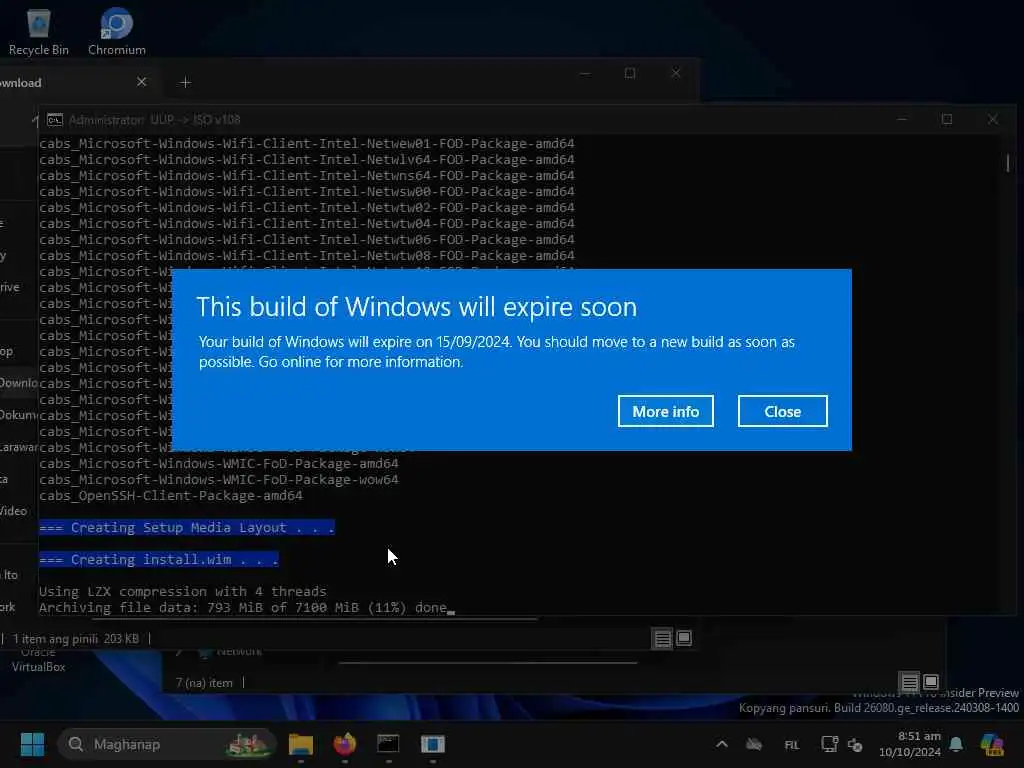Close the download tab in File Explorer
1024x768 pixels.
point(142,82)
